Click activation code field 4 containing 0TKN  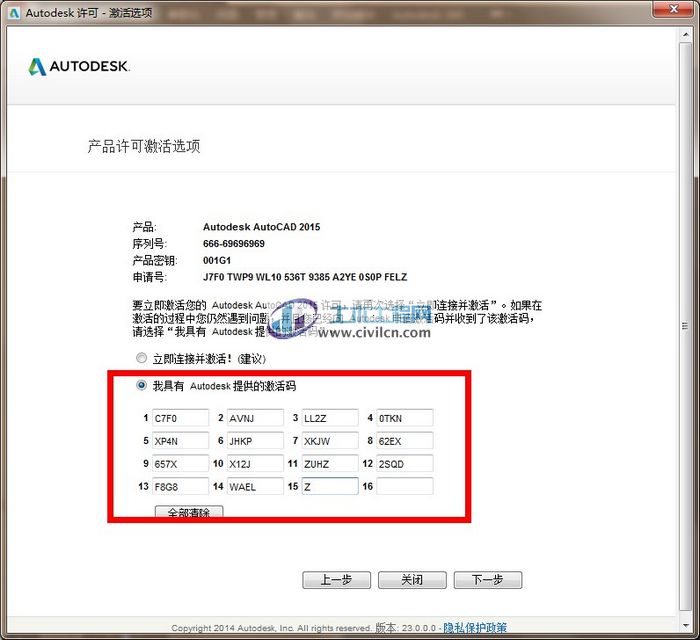[x=405, y=418]
